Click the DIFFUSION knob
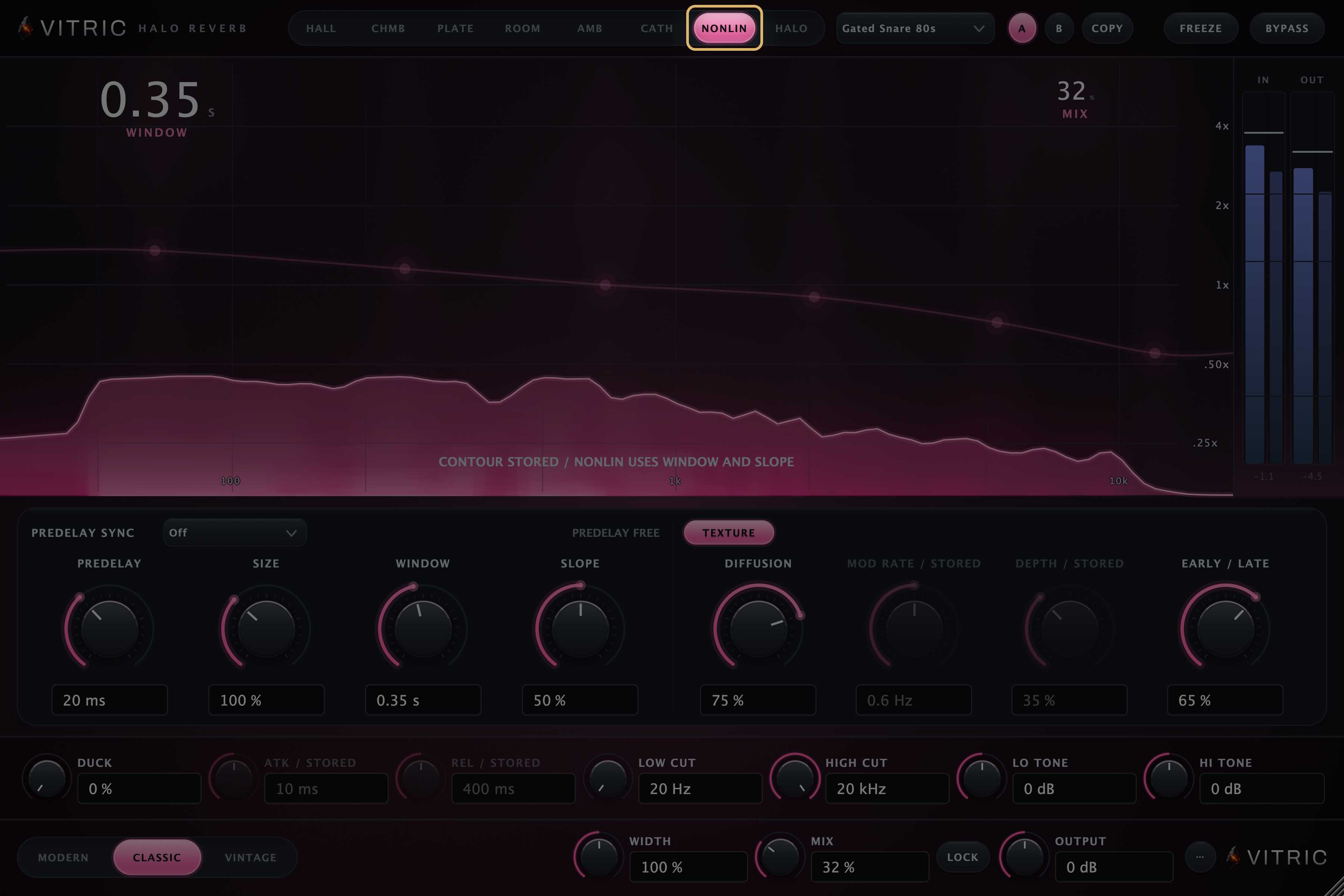1344x896 pixels. pos(758,629)
